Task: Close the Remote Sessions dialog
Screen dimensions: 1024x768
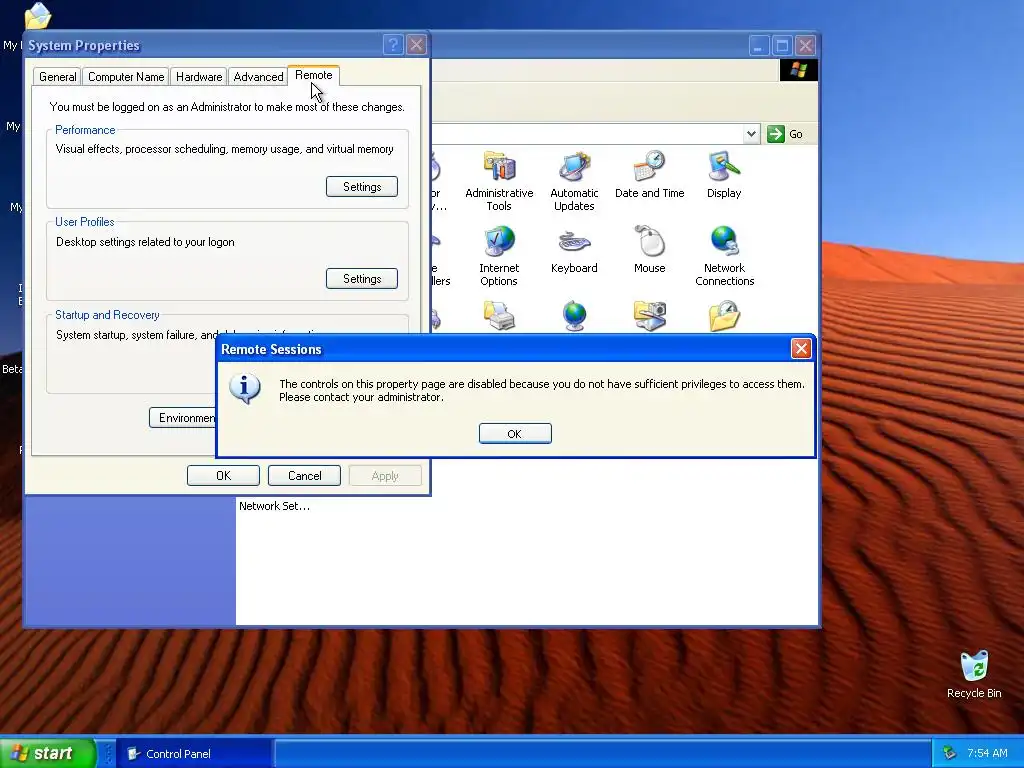Action: [801, 349]
